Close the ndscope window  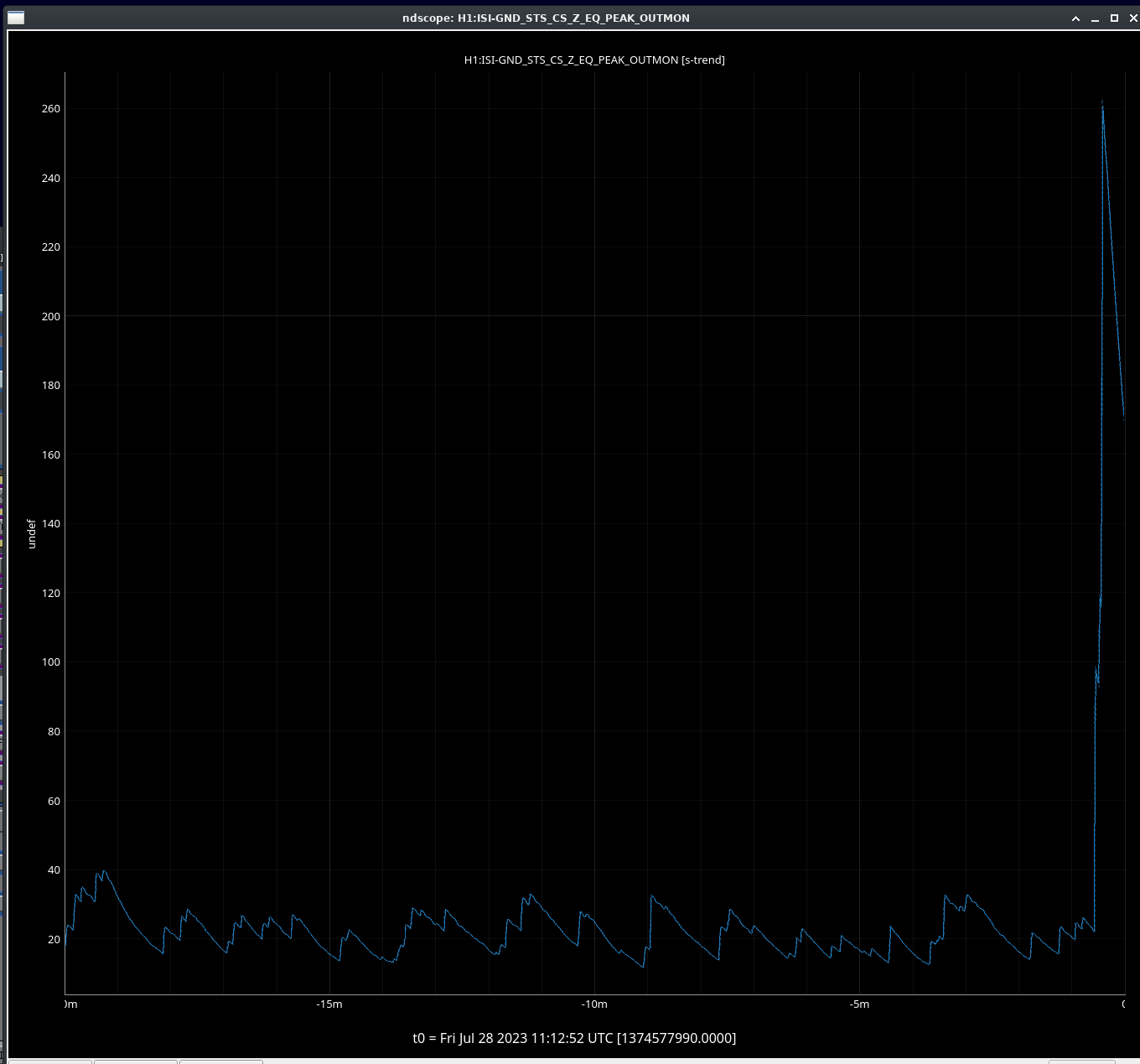1133,18
